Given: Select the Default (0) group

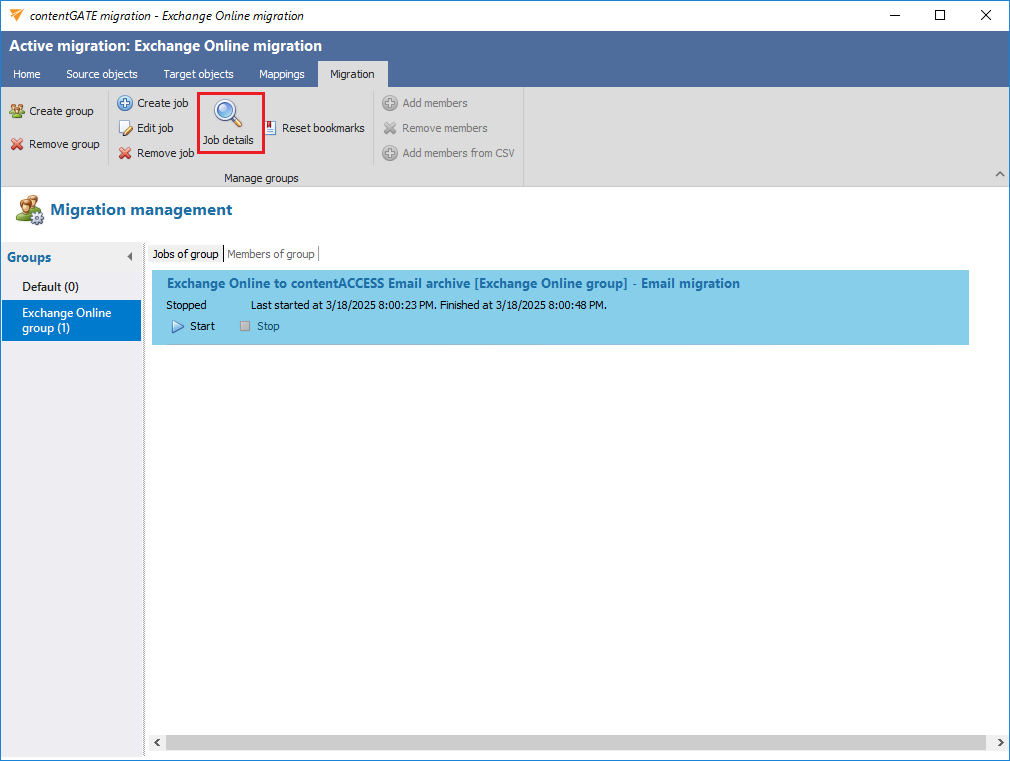Looking at the screenshot, I should (50, 287).
